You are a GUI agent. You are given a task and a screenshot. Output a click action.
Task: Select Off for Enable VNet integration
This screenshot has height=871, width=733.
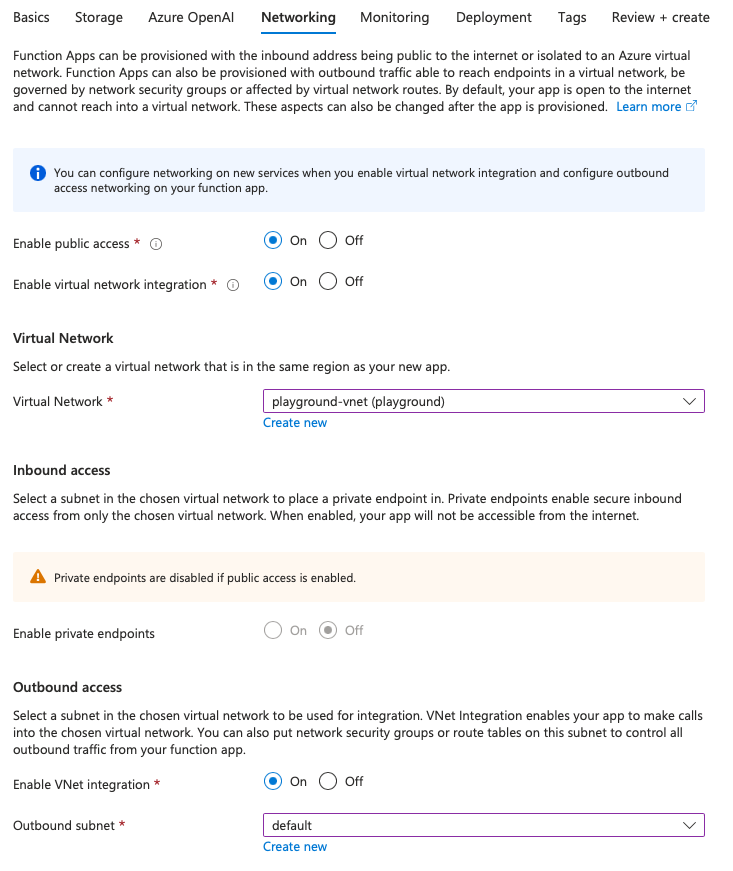[328, 782]
